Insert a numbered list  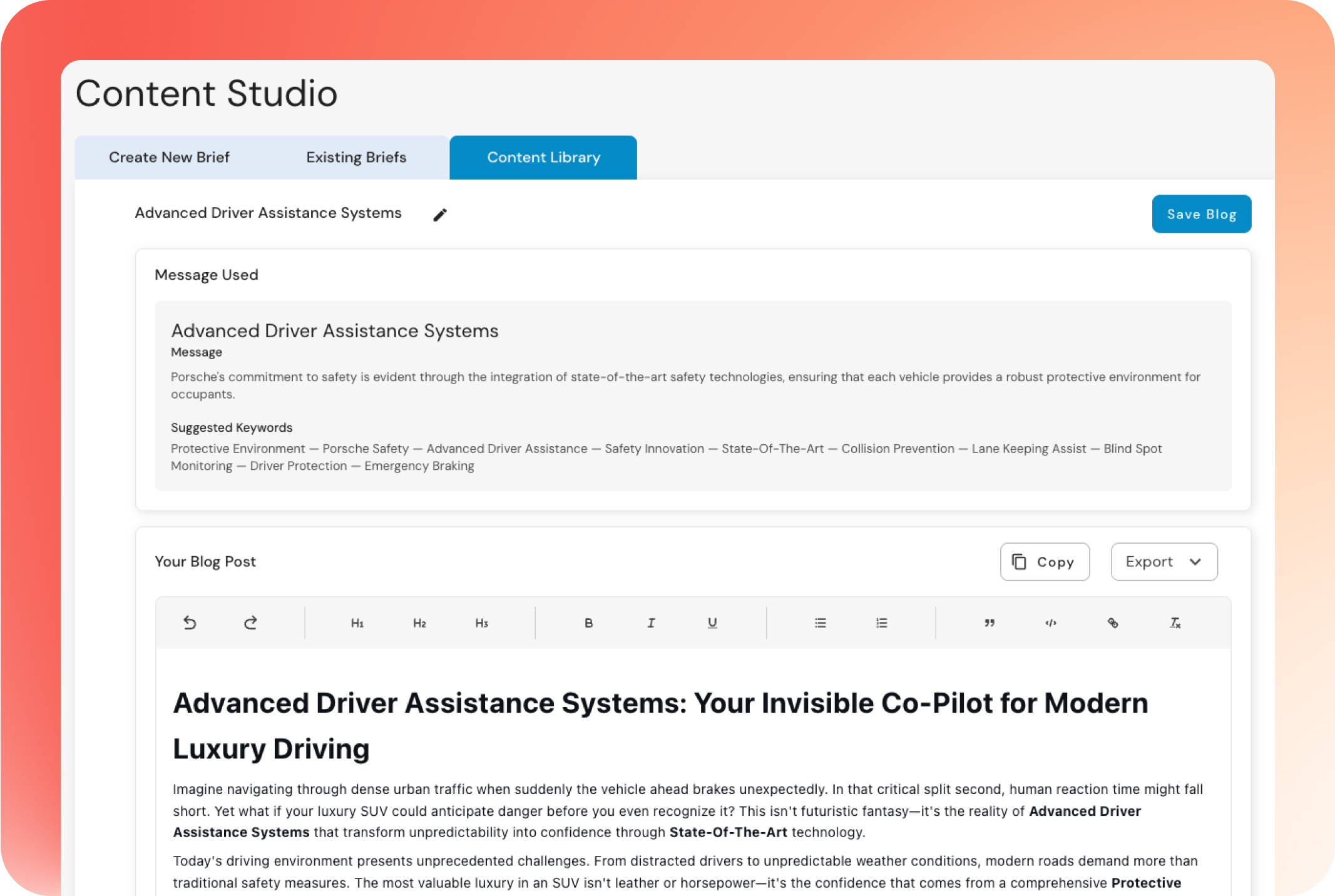pos(882,623)
